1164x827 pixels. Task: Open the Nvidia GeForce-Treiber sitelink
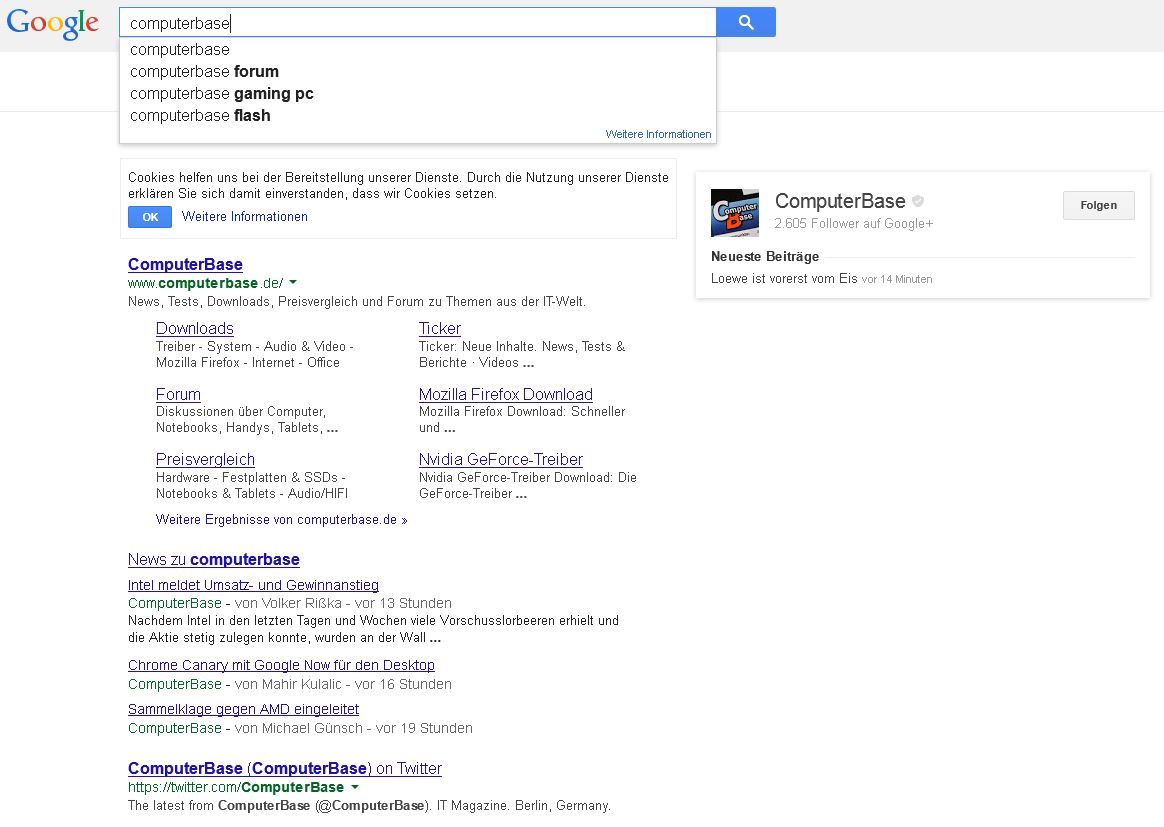coord(501,460)
